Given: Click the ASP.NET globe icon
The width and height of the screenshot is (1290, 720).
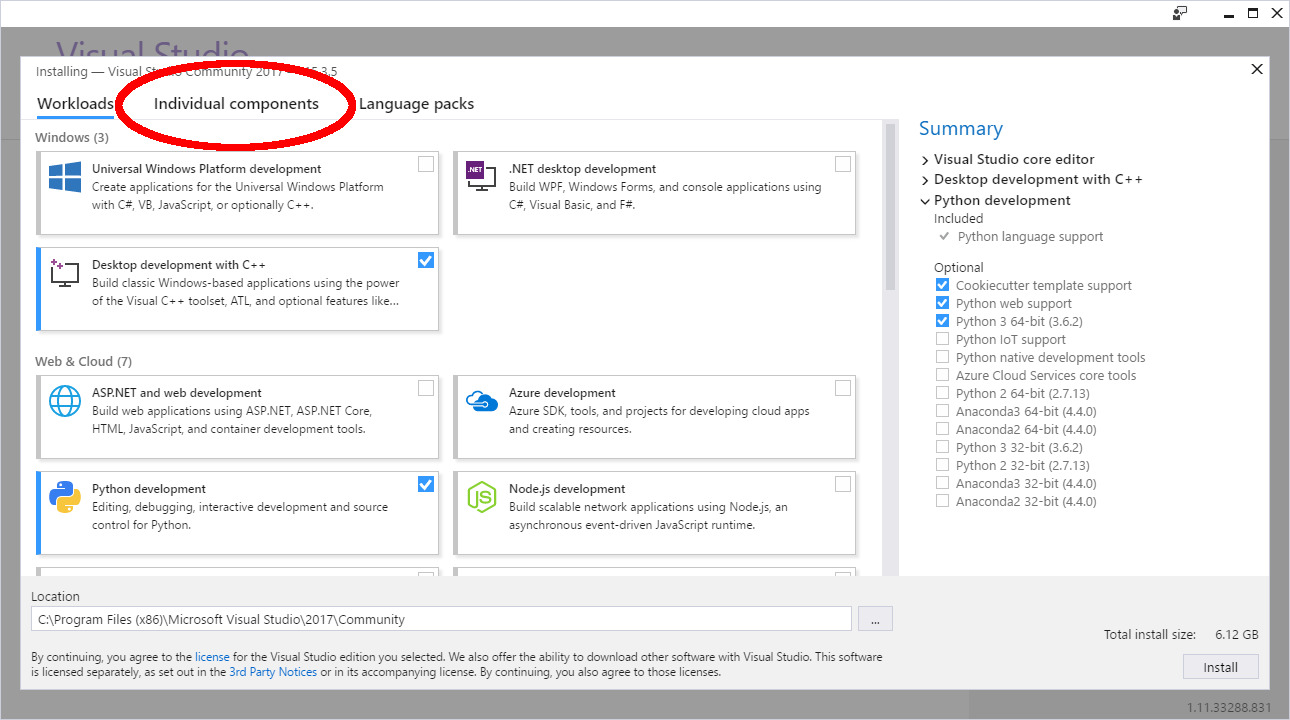Looking at the screenshot, I should coord(65,401).
